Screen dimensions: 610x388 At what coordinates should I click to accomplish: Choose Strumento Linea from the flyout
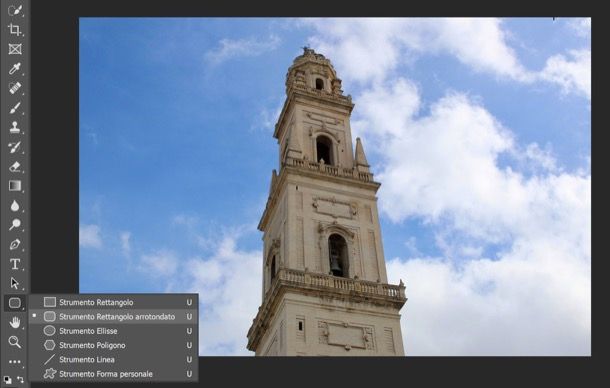coord(113,360)
